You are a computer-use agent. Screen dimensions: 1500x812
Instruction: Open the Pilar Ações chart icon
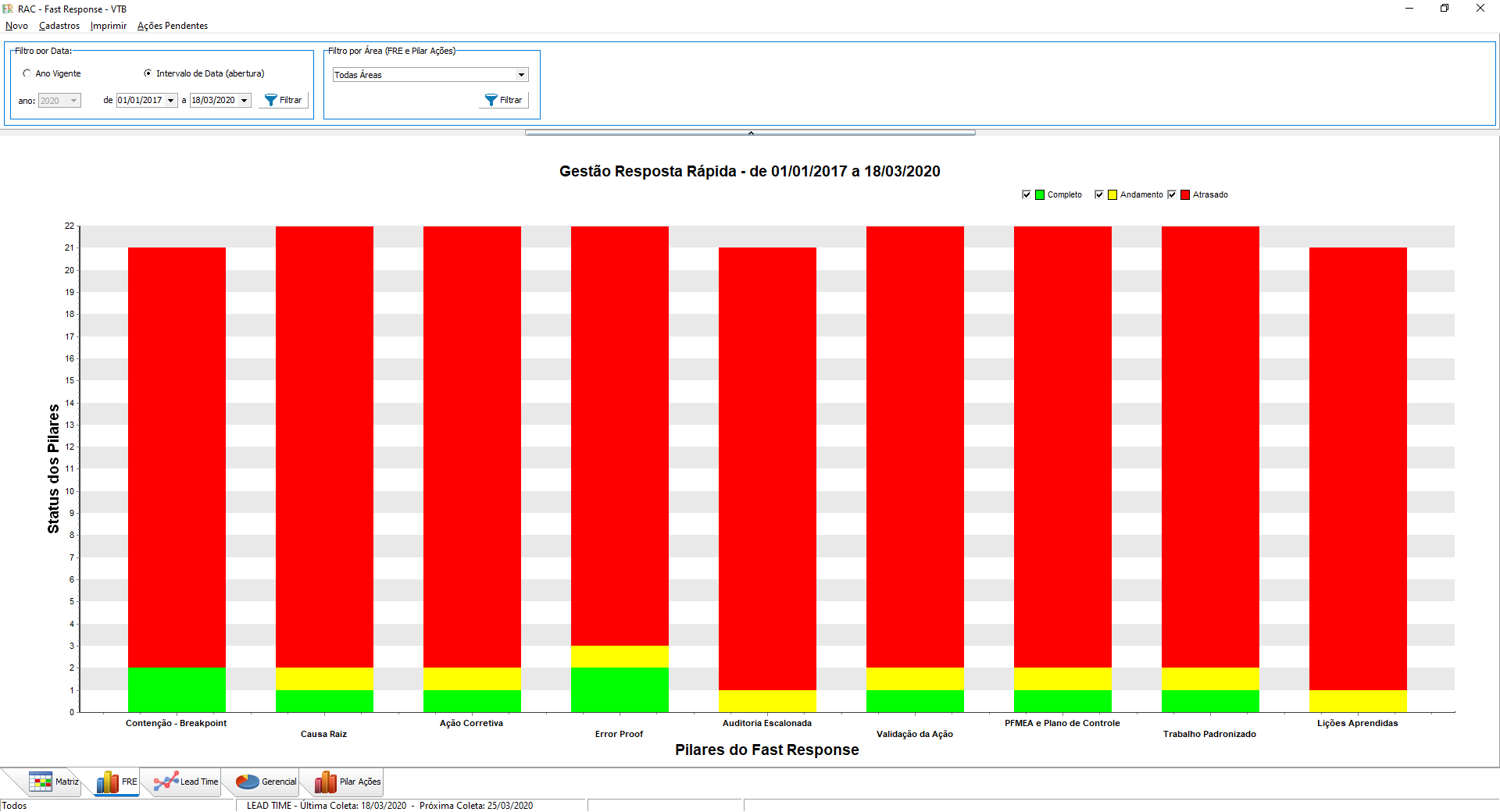coord(325,782)
